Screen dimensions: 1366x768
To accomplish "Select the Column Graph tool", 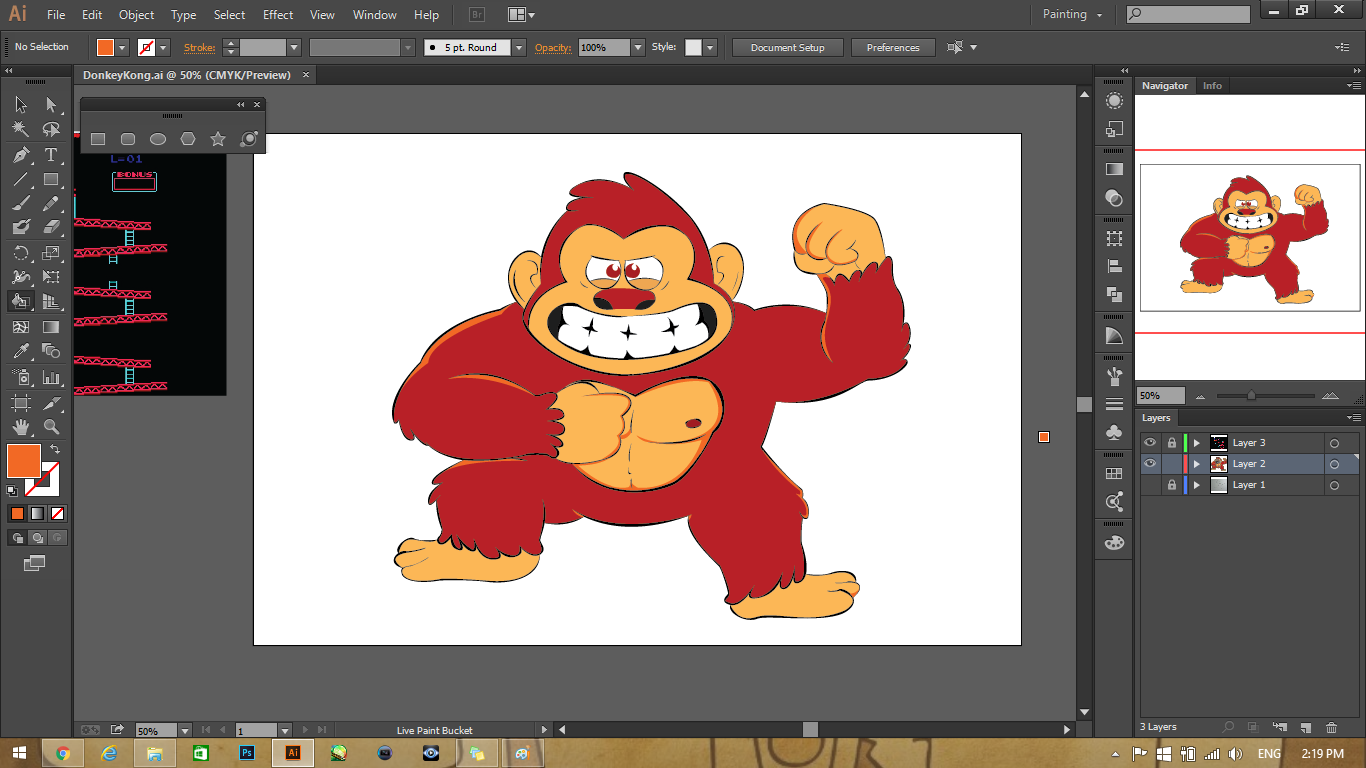I will (51, 377).
